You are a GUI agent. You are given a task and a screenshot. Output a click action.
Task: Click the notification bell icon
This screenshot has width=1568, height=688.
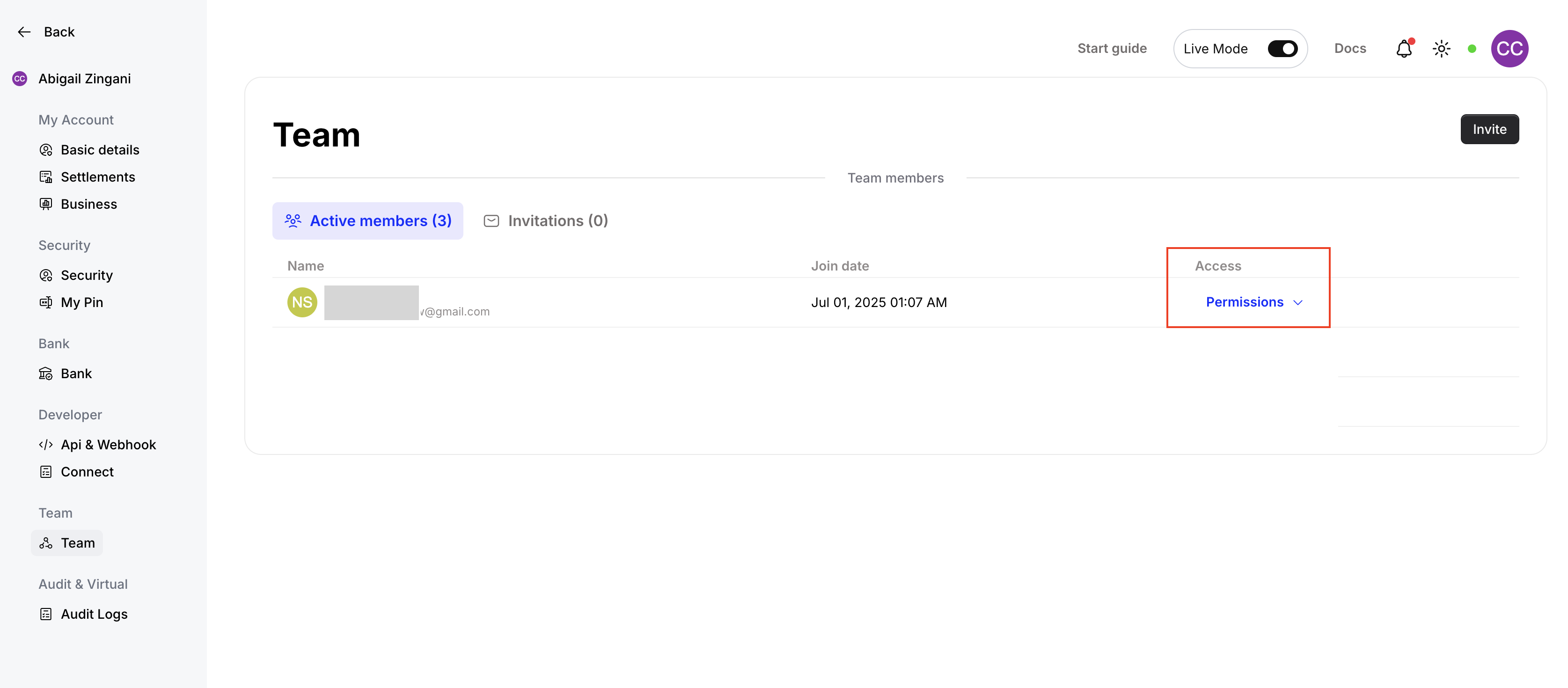(1404, 49)
